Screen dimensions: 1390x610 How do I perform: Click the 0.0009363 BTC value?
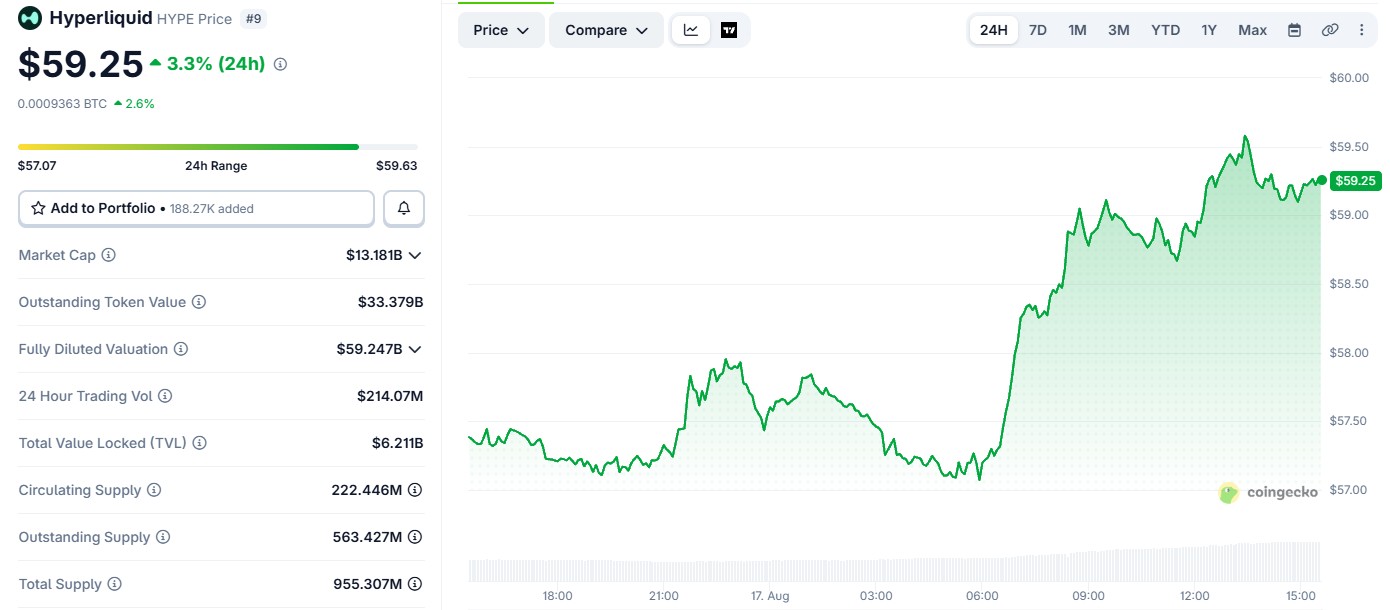tap(62, 103)
